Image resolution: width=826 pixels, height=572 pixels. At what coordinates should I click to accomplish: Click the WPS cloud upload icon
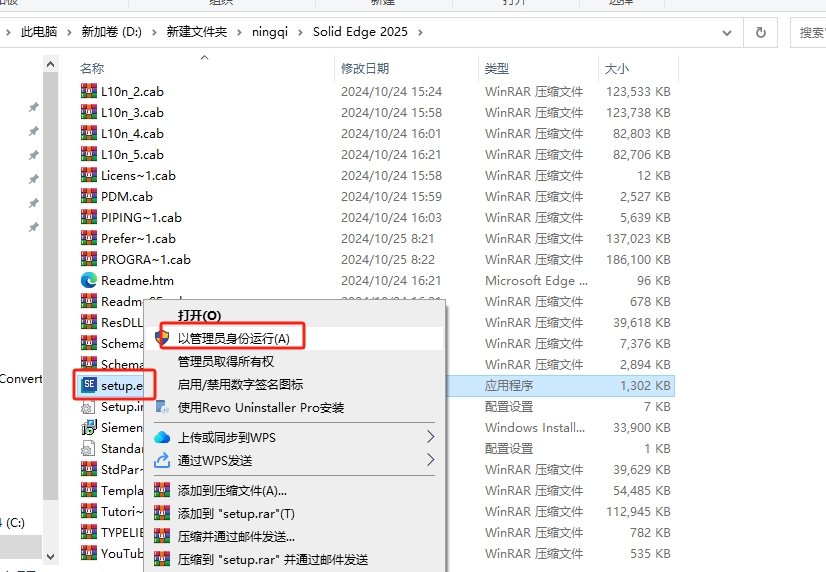[162, 437]
